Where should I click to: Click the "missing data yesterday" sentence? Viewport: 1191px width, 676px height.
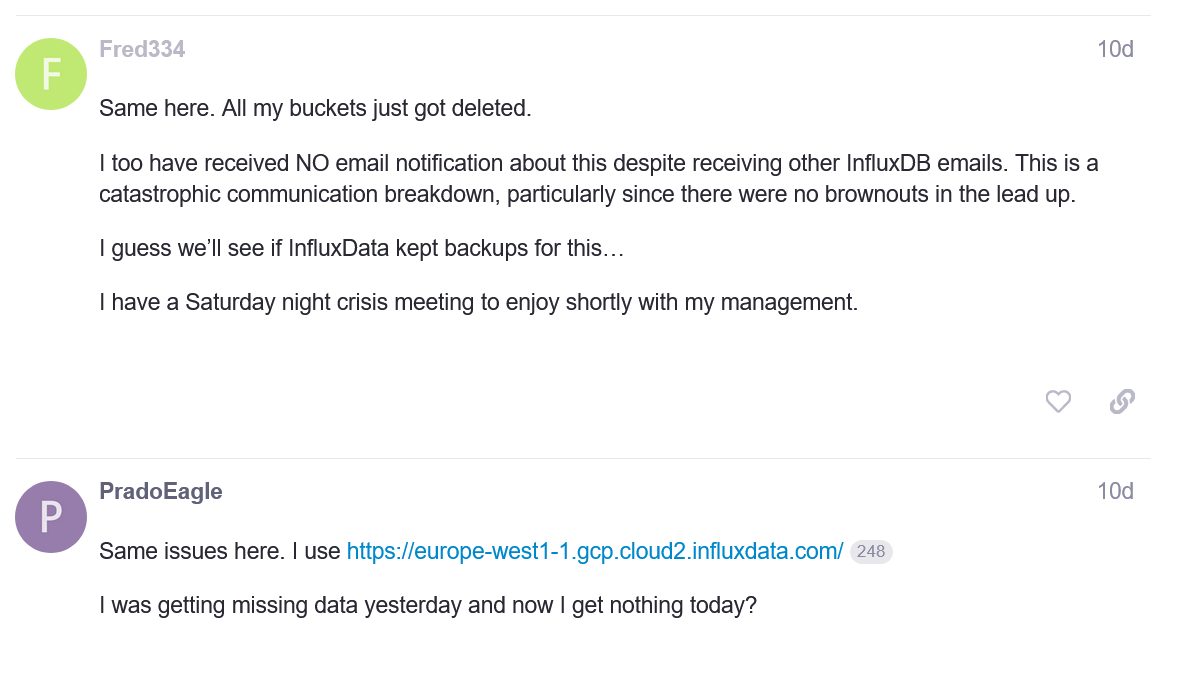pos(428,605)
